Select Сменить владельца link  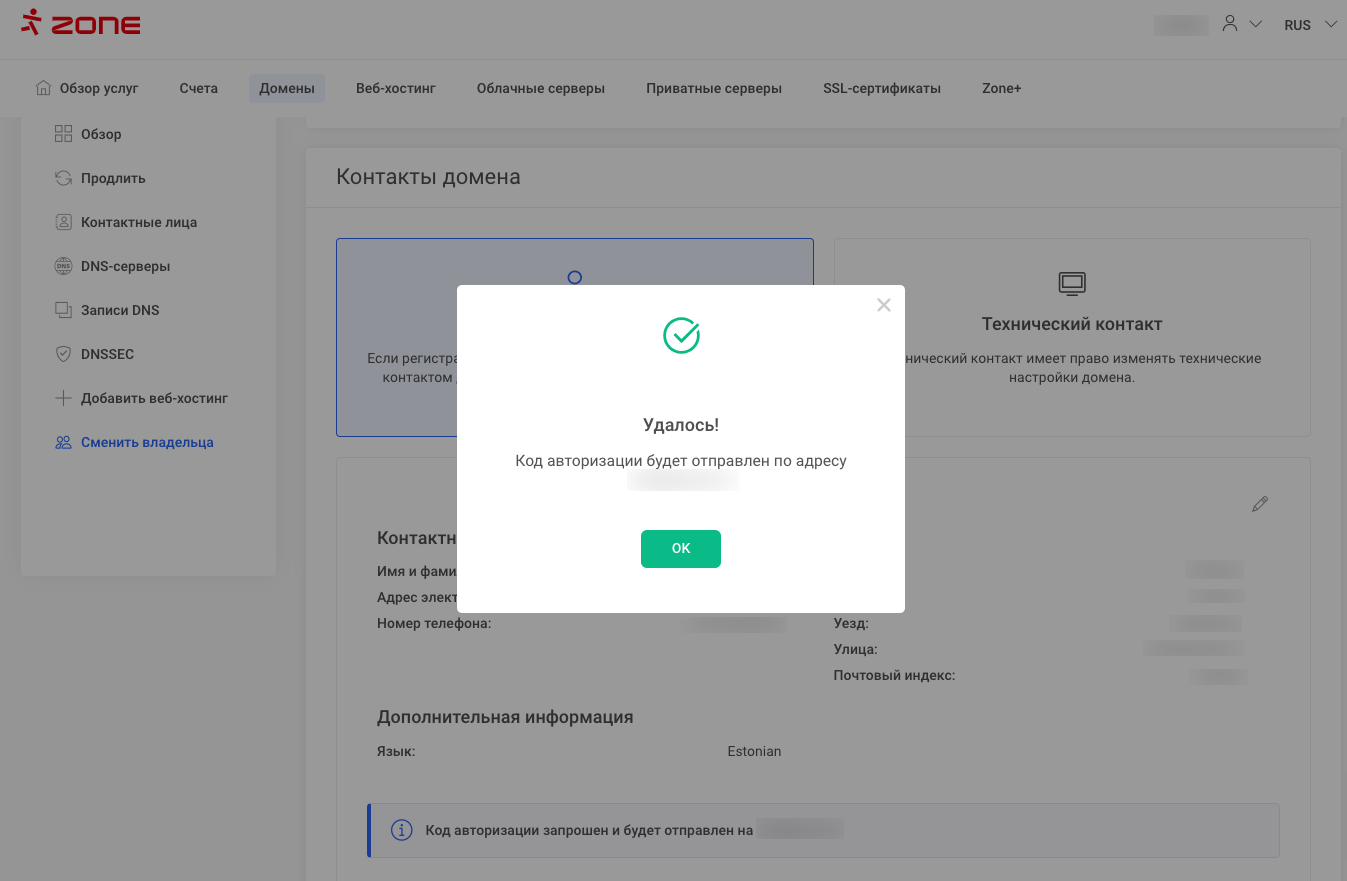point(147,442)
